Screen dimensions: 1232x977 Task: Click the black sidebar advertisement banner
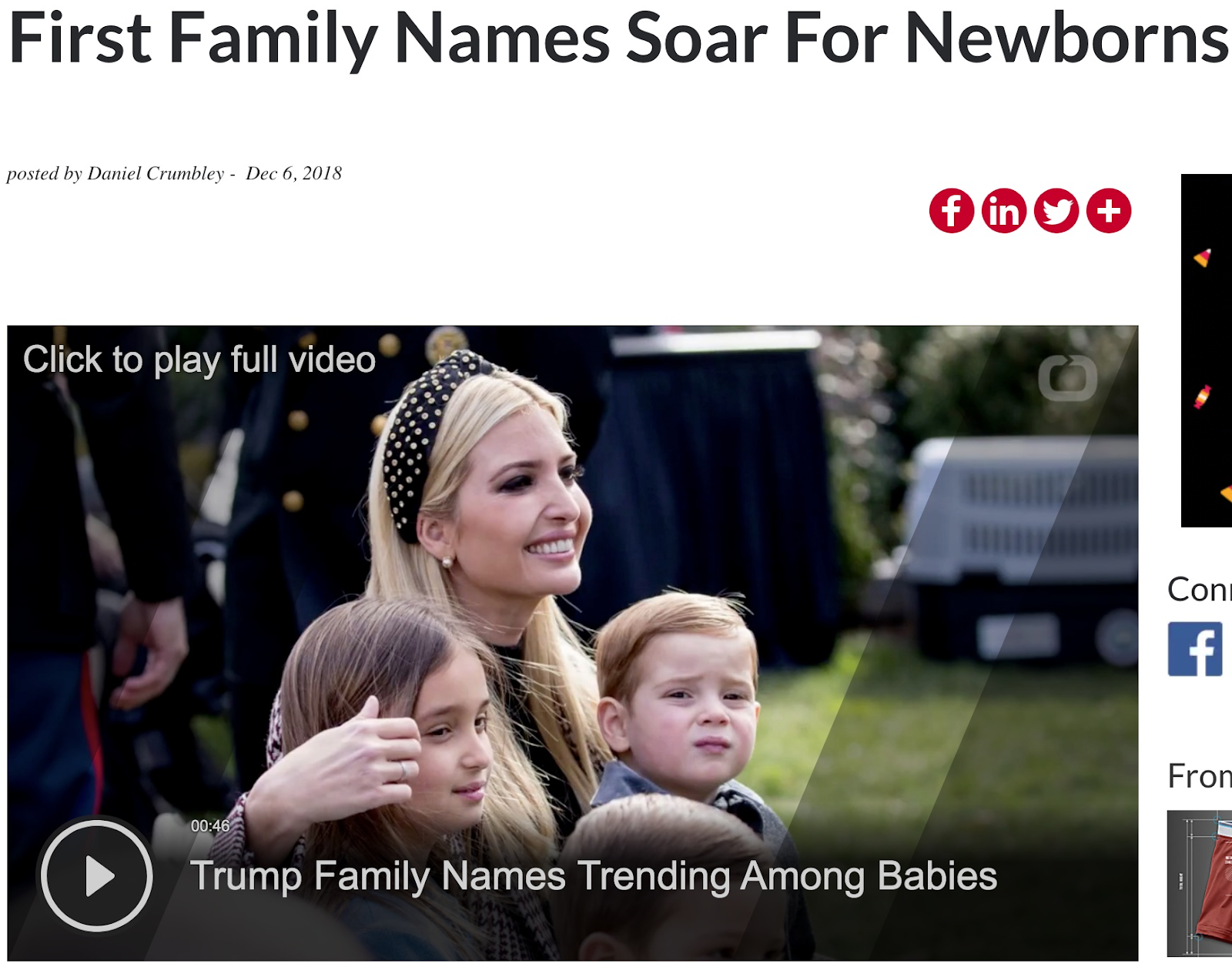tap(1207, 350)
